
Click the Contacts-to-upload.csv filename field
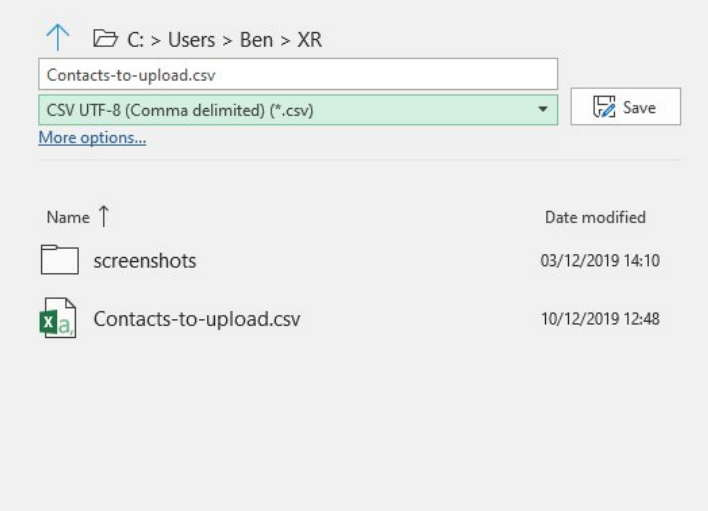click(298, 74)
